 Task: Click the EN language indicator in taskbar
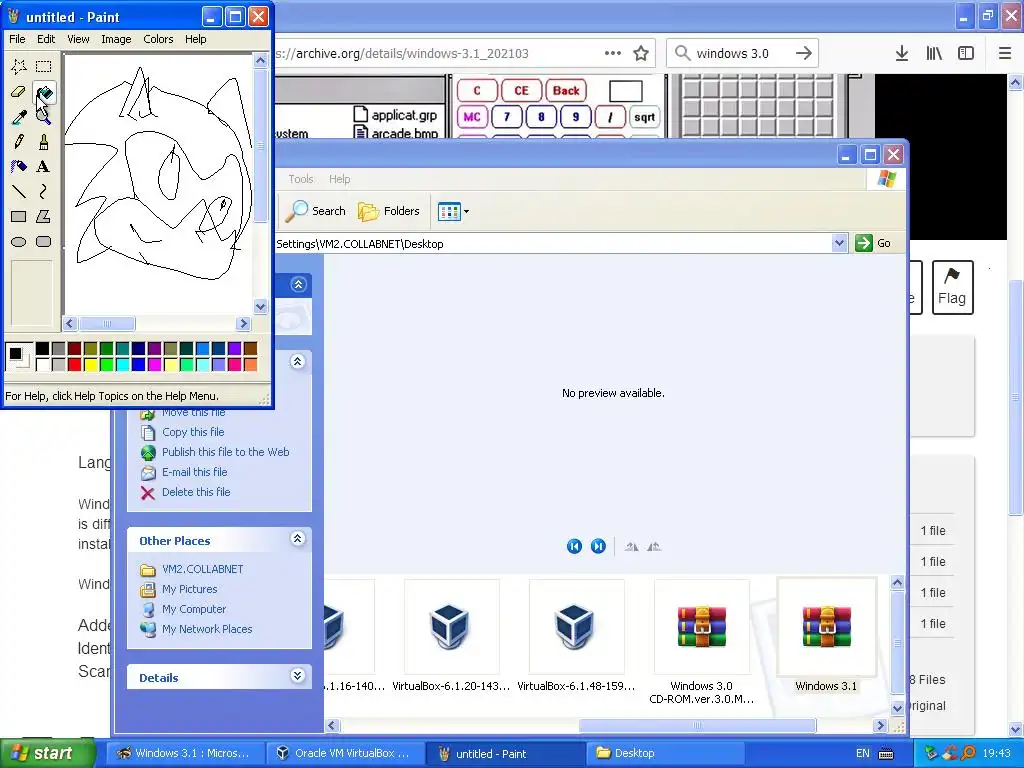863,754
